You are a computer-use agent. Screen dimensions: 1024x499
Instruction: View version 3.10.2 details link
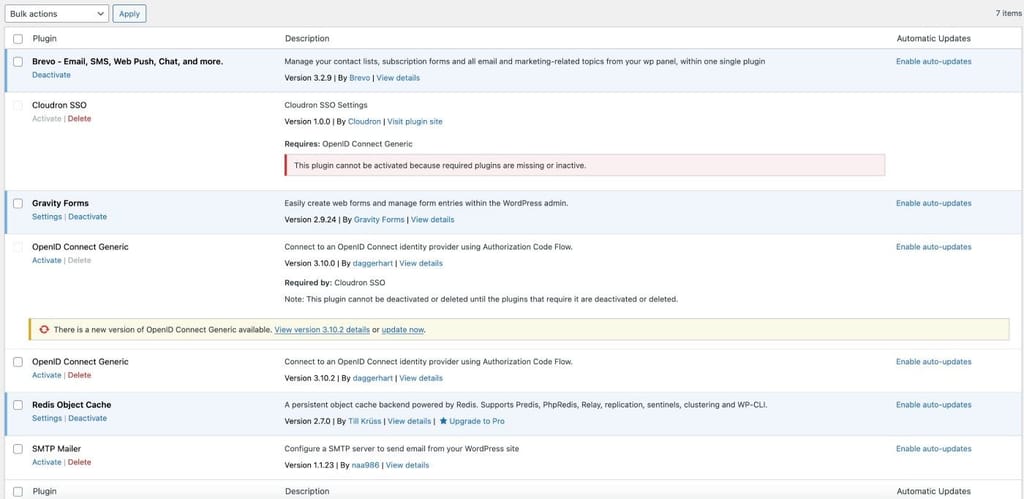[322, 329]
